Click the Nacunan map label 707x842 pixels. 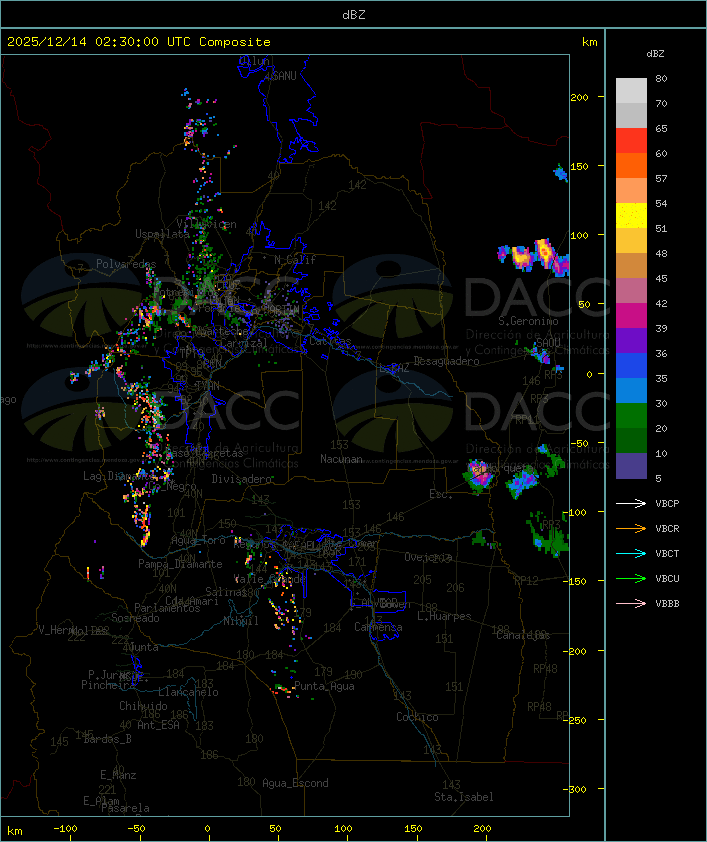pos(341,459)
